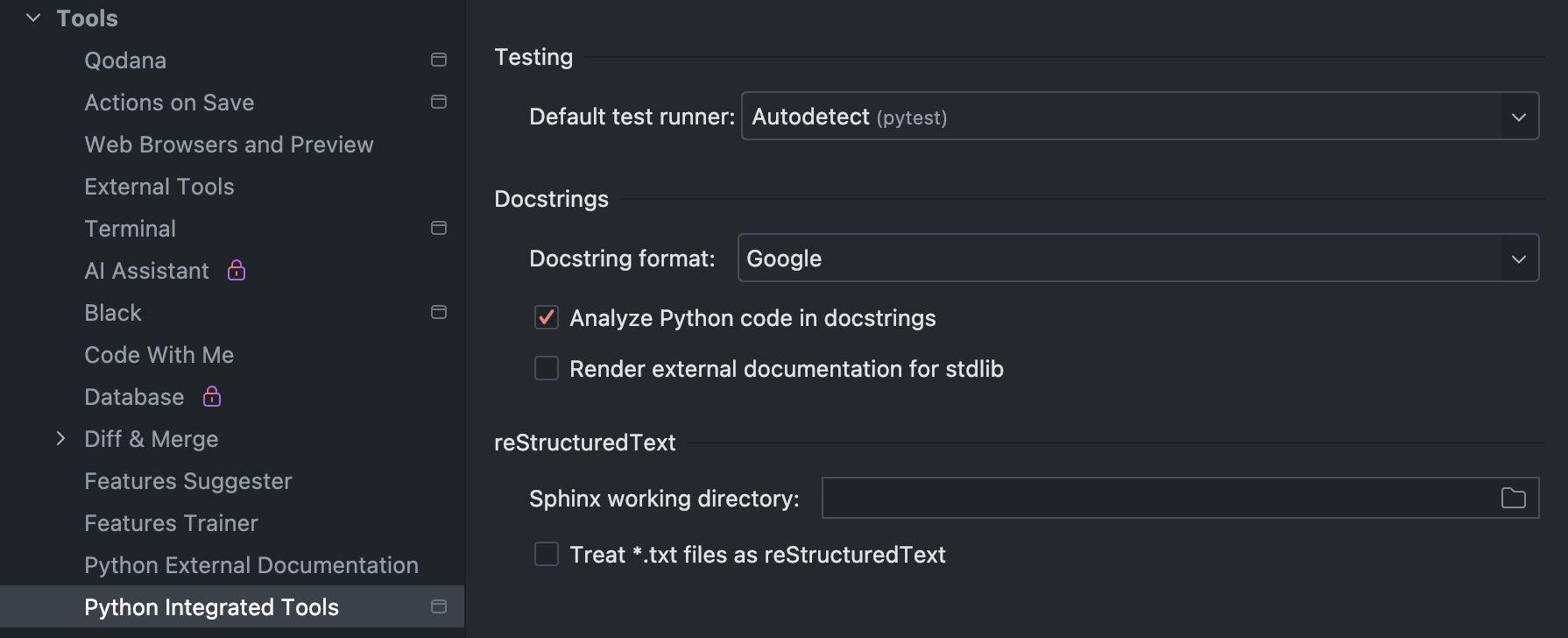The width and height of the screenshot is (1568, 638).
Task: Click the lock icon next to AI Assistant
Action: coord(237,270)
